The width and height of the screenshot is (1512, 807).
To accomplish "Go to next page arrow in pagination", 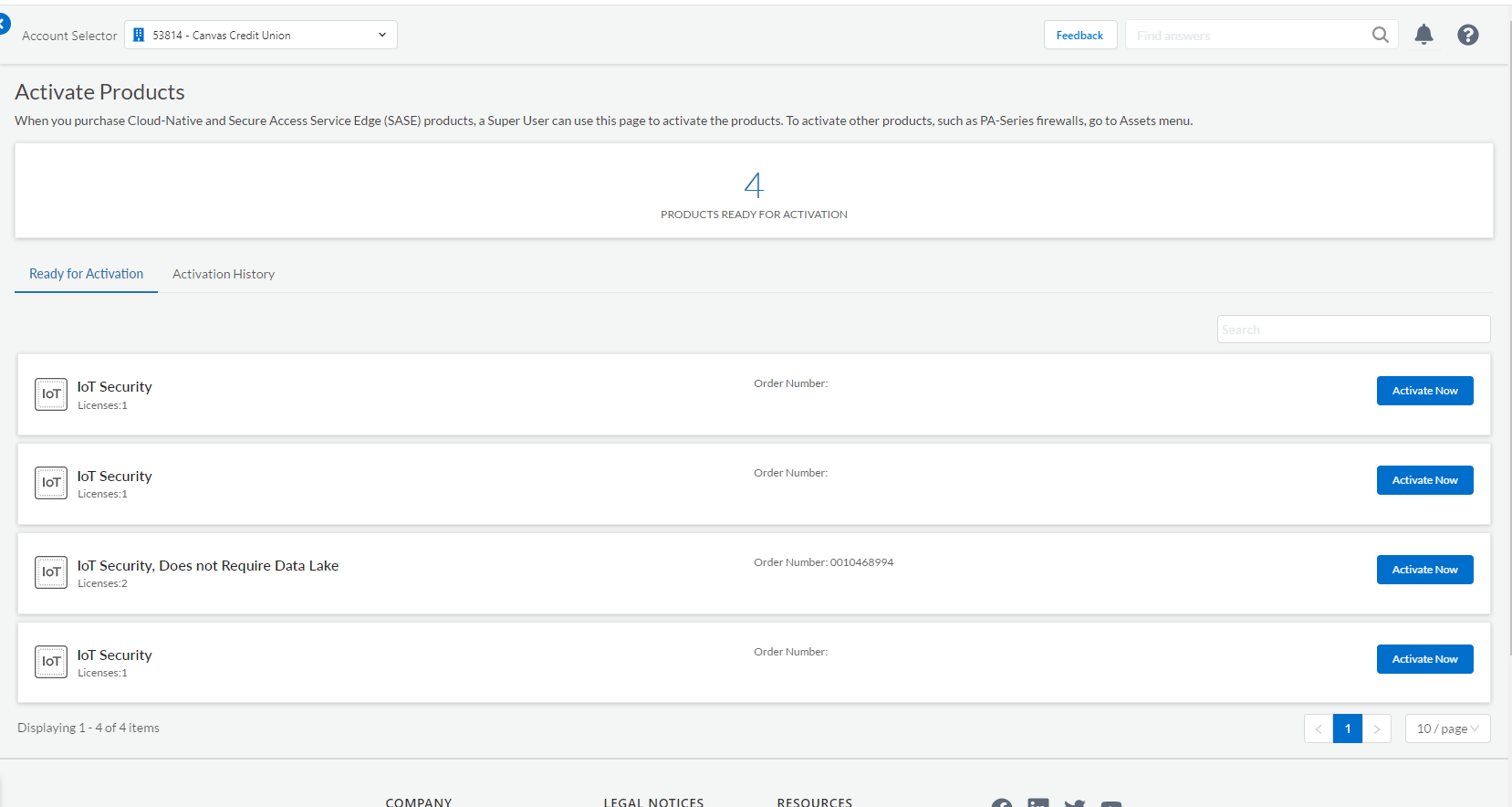I will point(1376,728).
